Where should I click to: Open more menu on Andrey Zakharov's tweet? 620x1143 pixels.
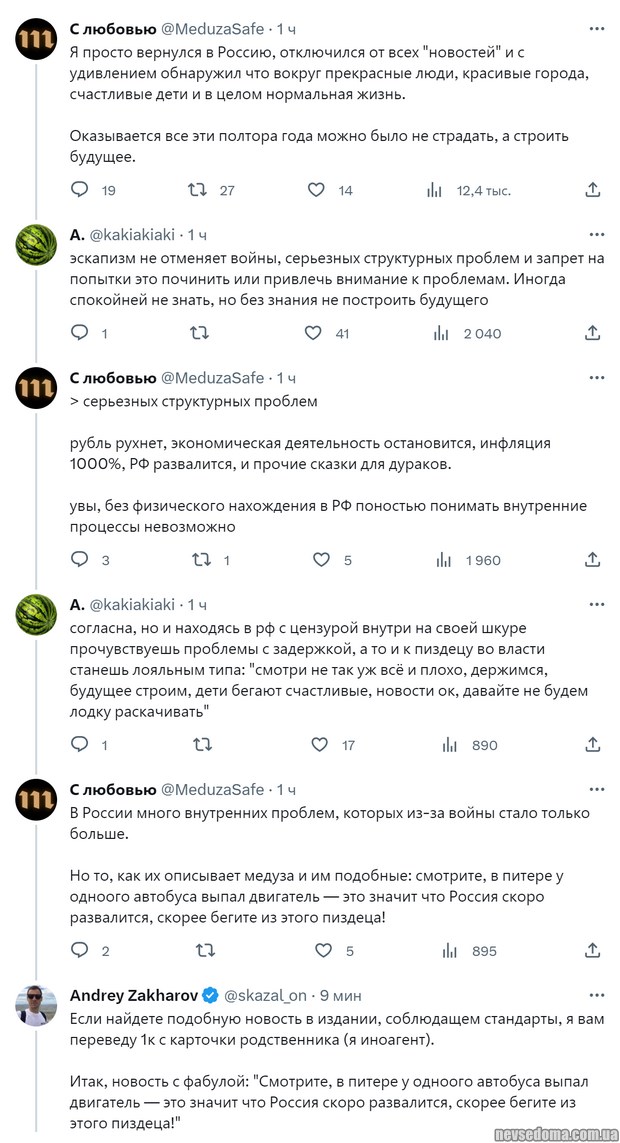(596, 996)
